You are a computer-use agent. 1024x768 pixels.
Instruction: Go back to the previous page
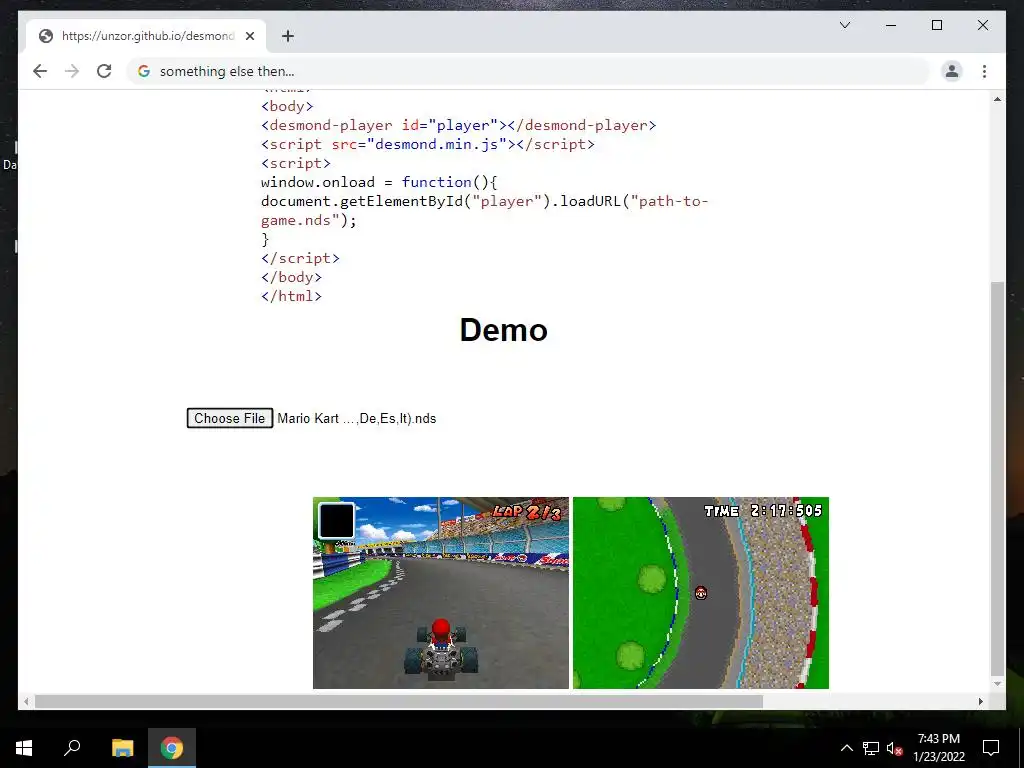(x=40, y=71)
